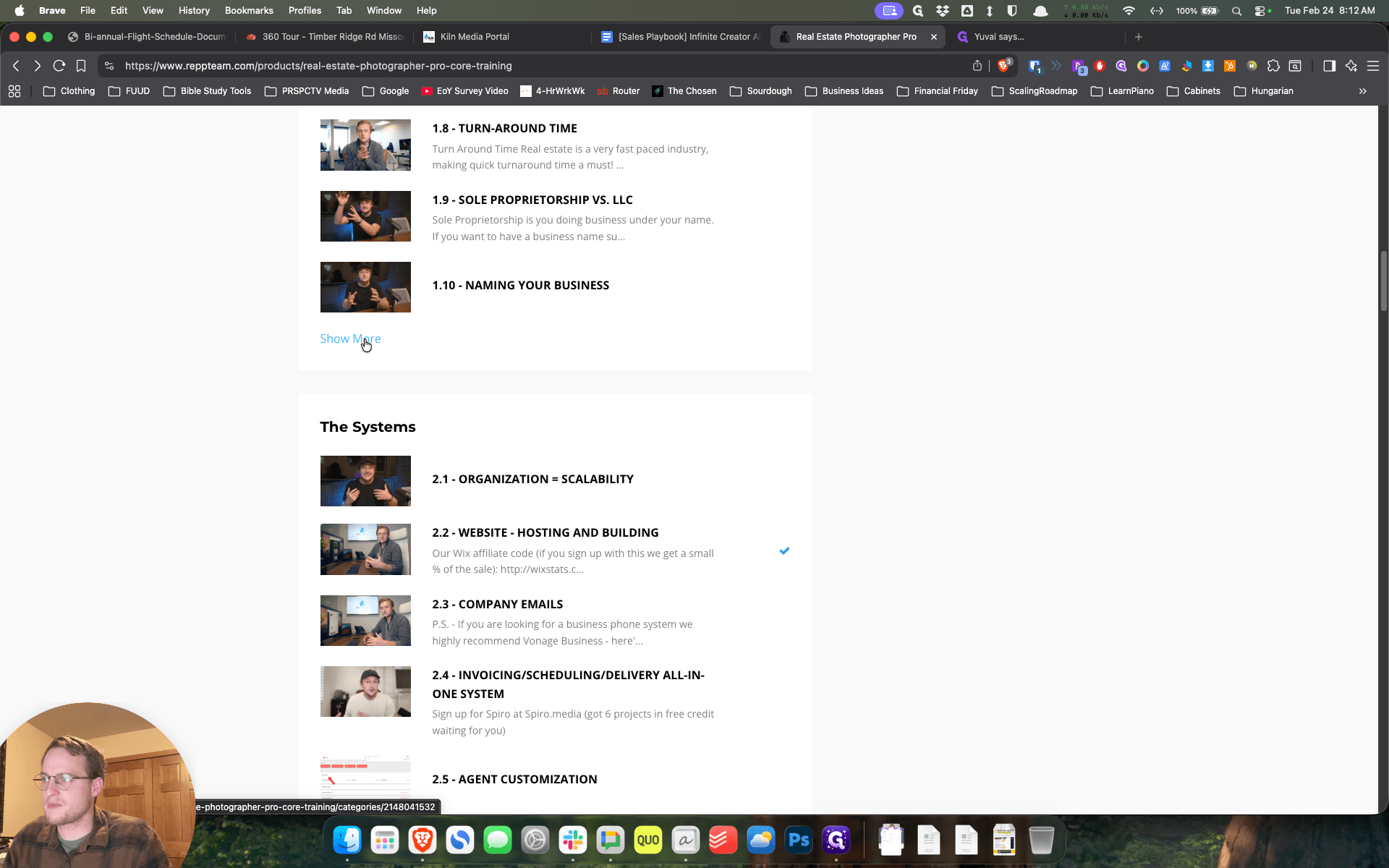Reload the current page
The image size is (1389, 868).
click(x=59, y=66)
